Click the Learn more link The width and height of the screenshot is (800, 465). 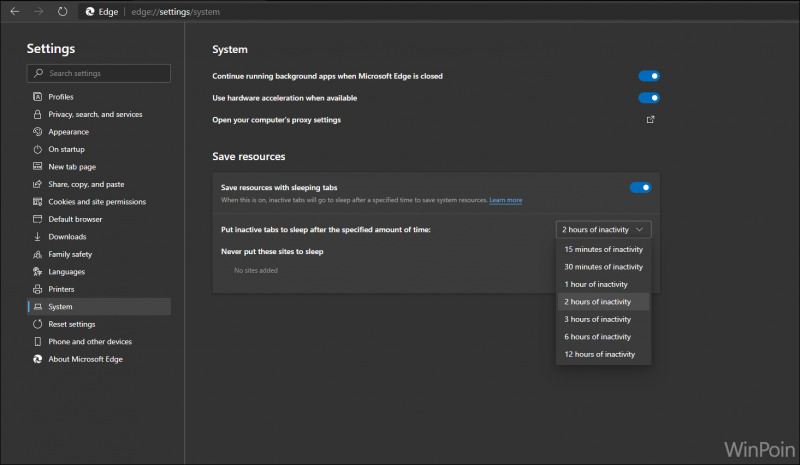coord(506,200)
